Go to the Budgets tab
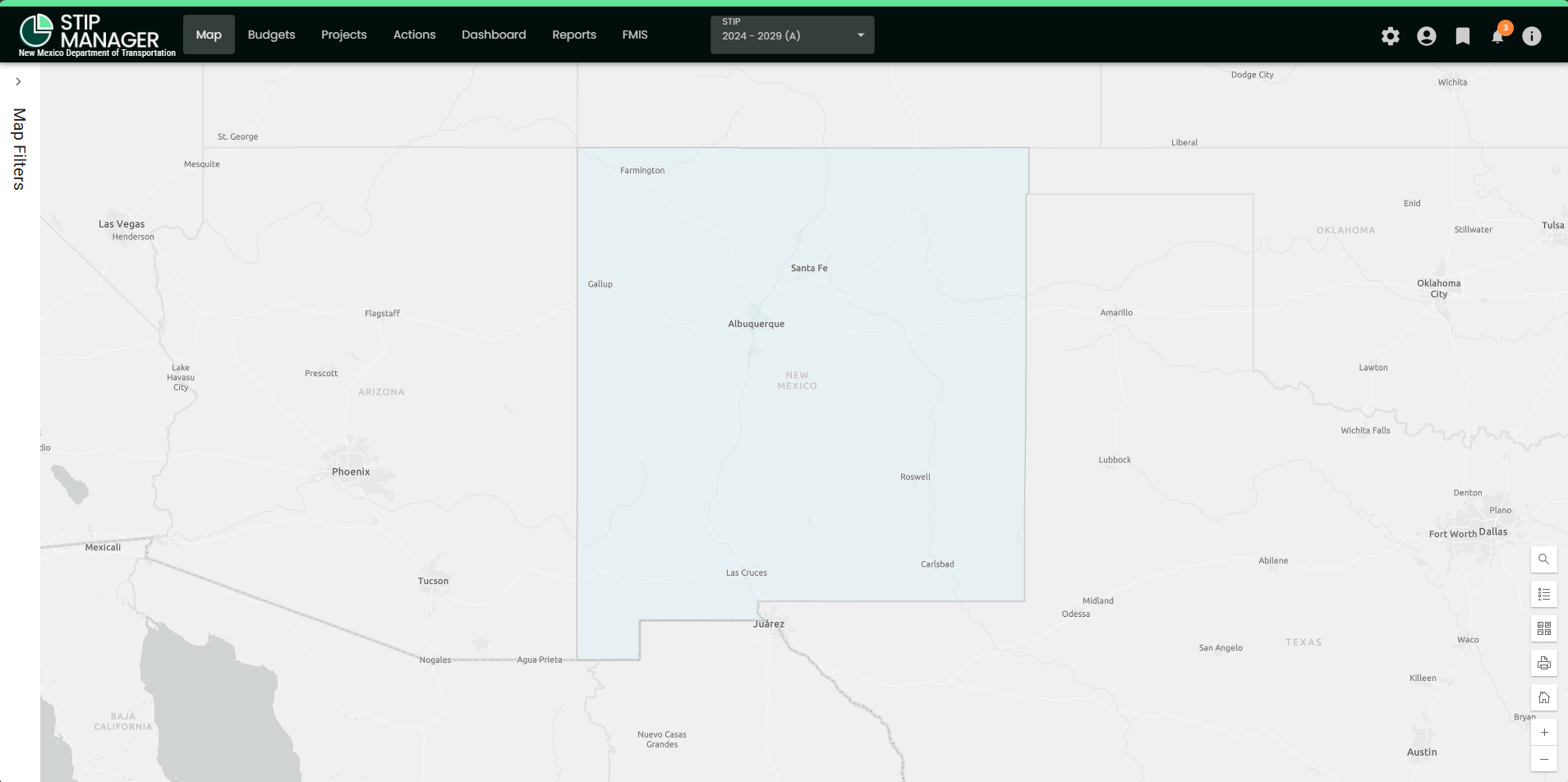Screen dimensions: 1568x782 (271, 34)
